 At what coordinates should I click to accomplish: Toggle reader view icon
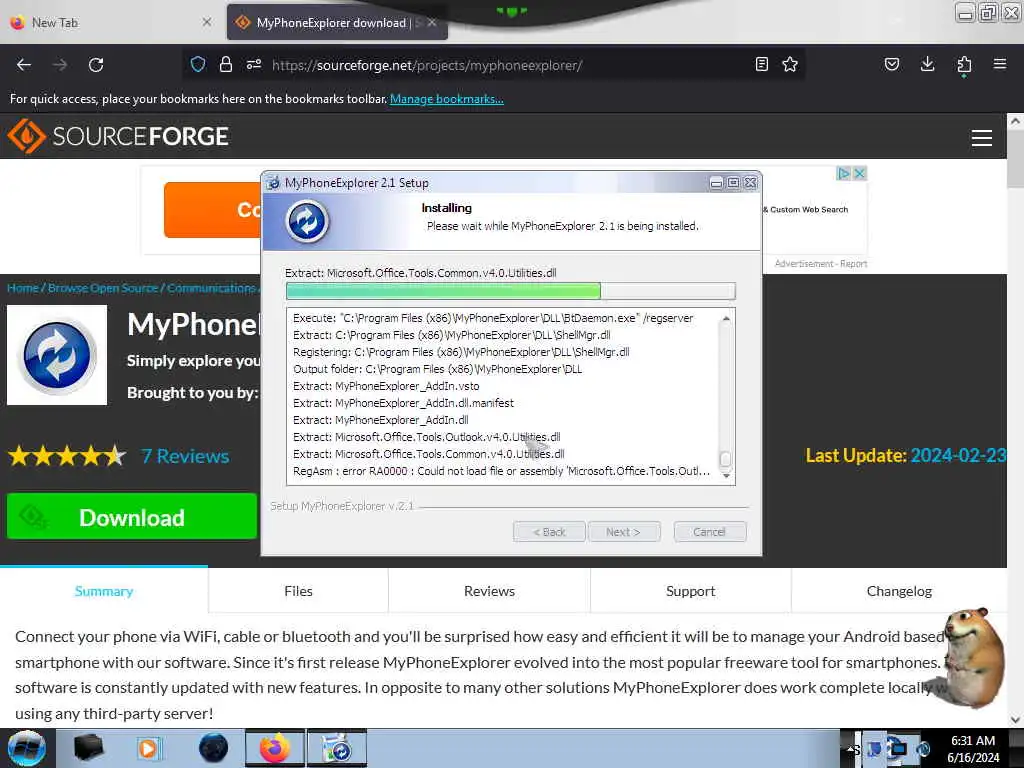pos(761,65)
